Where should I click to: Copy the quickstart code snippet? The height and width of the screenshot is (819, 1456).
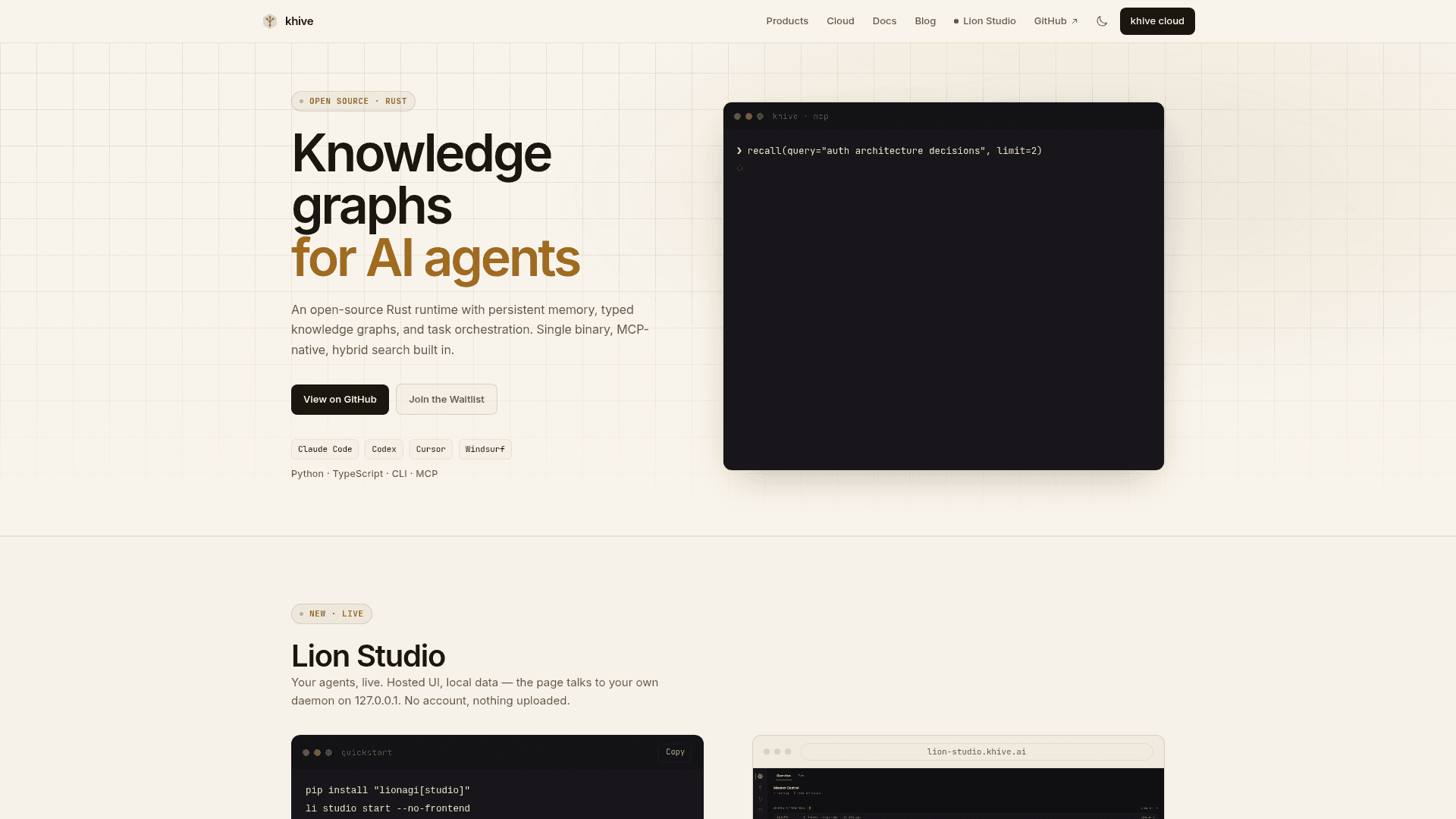pyautogui.click(x=675, y=752)
